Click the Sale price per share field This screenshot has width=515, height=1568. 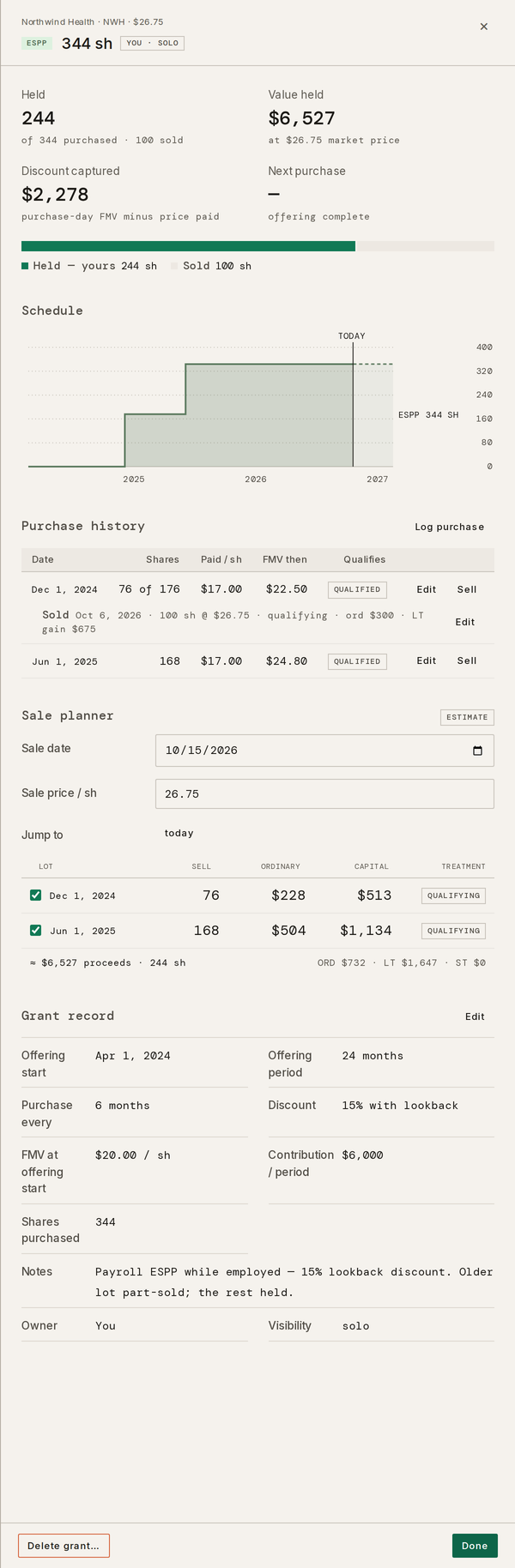(x=324, y=793)
